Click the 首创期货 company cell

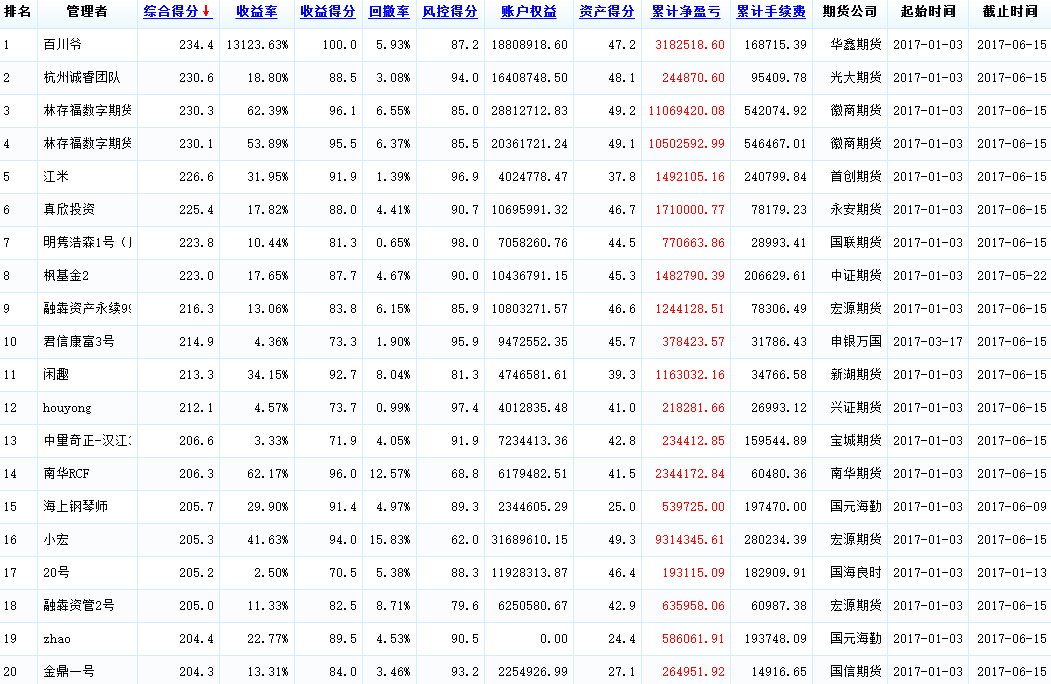pyautogui.click(x=856, y=176)
